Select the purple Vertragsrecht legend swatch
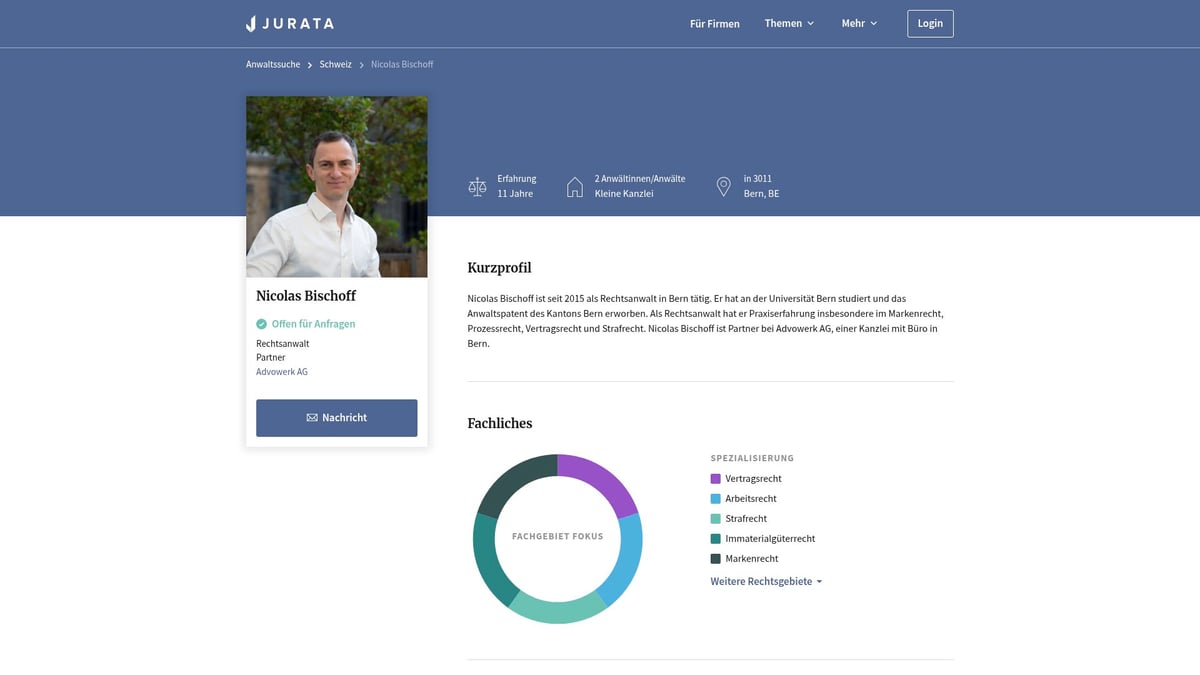Screen dimensions: 1200x675 (x=715, y=479)
